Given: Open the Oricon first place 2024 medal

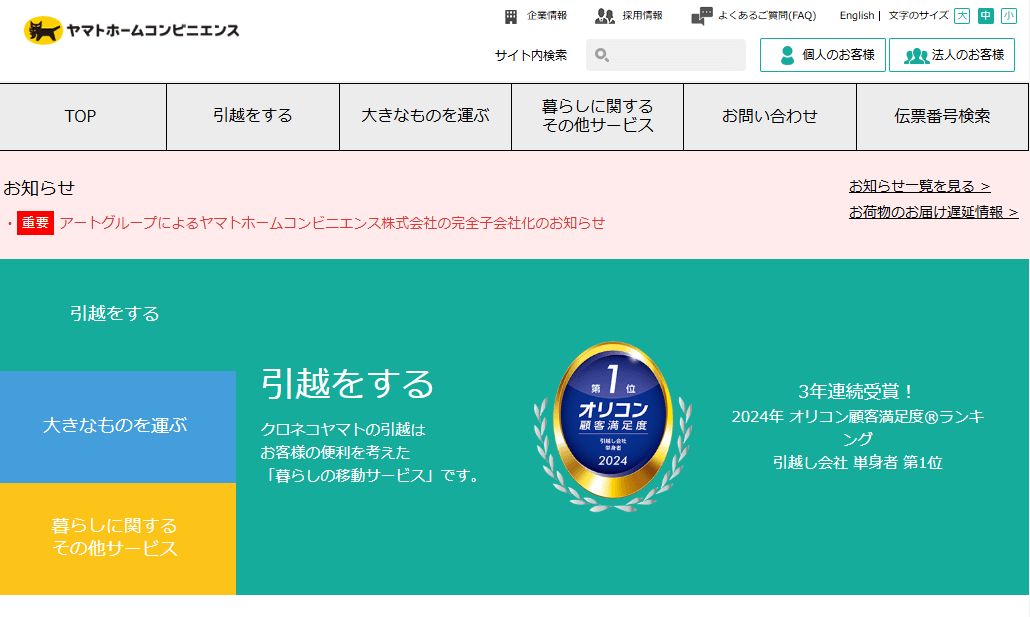Looking at the screenshot, I should (612, 426).
